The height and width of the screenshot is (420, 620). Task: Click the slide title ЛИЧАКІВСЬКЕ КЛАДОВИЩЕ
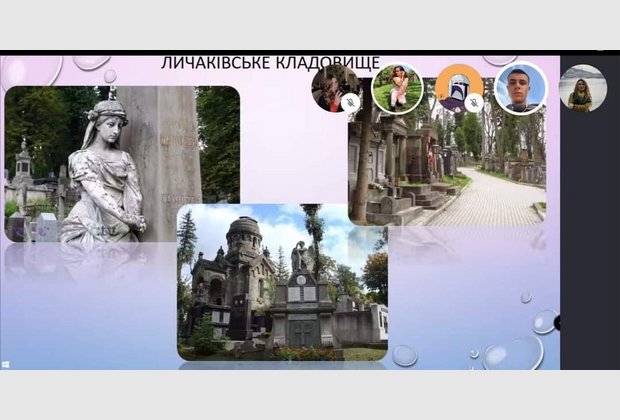point(270,63)
